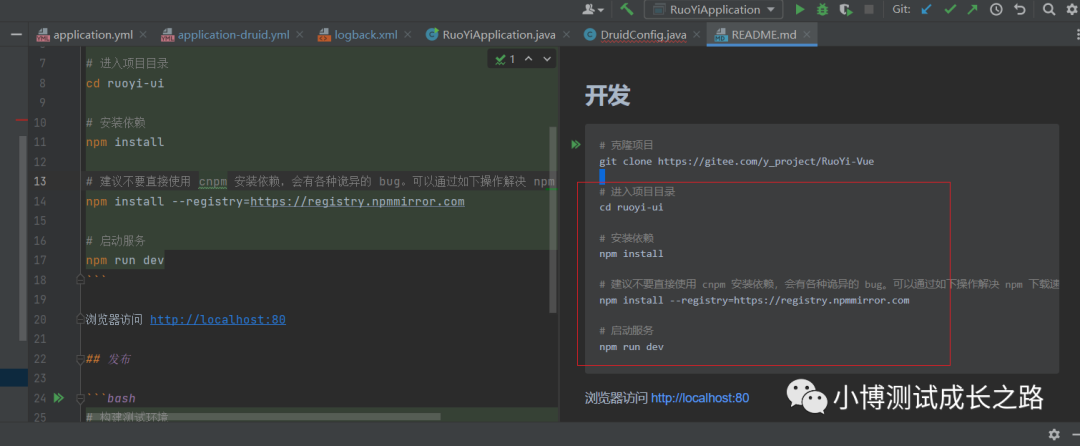Image resolution: width=1080 pixels, height=446 pixels.
Task: Open the user account icon menu
Action: (593, 9)
